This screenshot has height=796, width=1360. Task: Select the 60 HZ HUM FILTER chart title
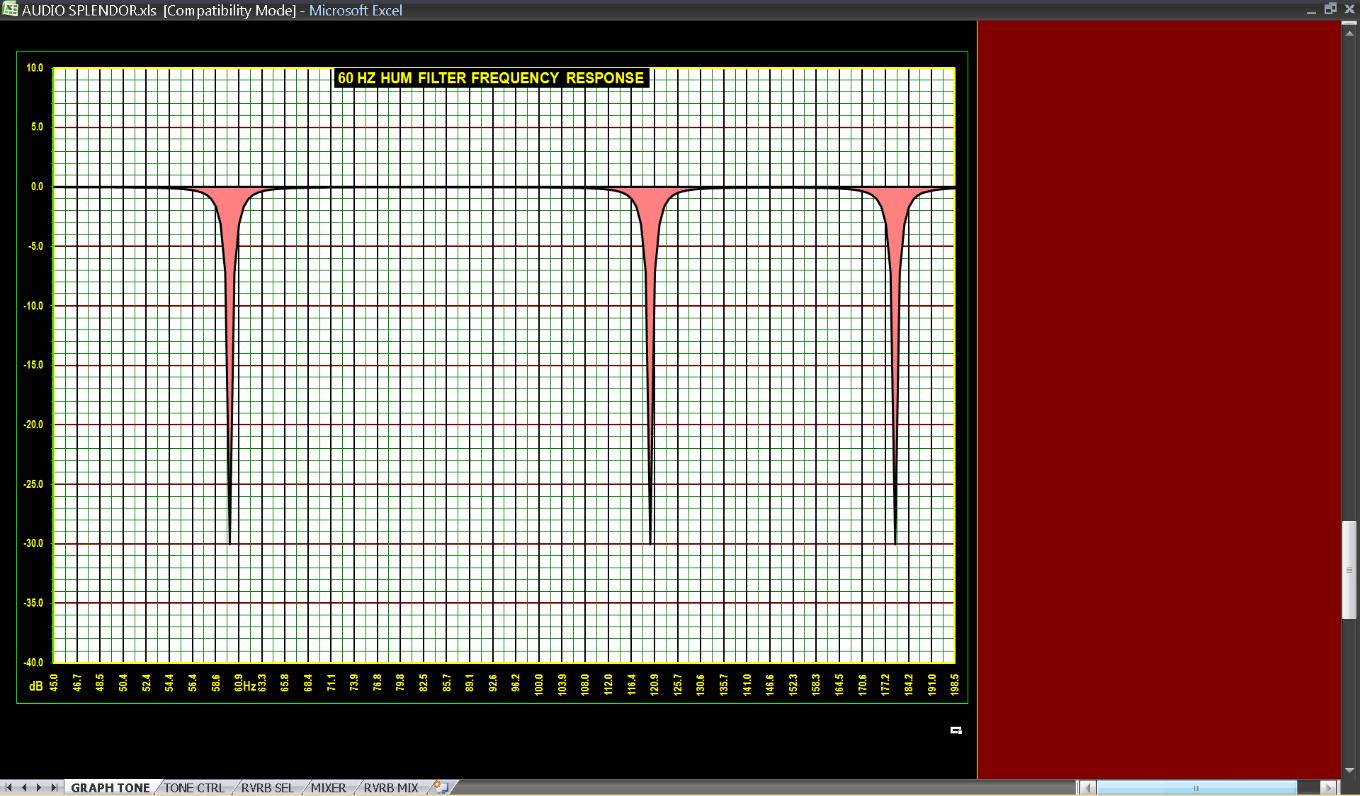point(491,78)
